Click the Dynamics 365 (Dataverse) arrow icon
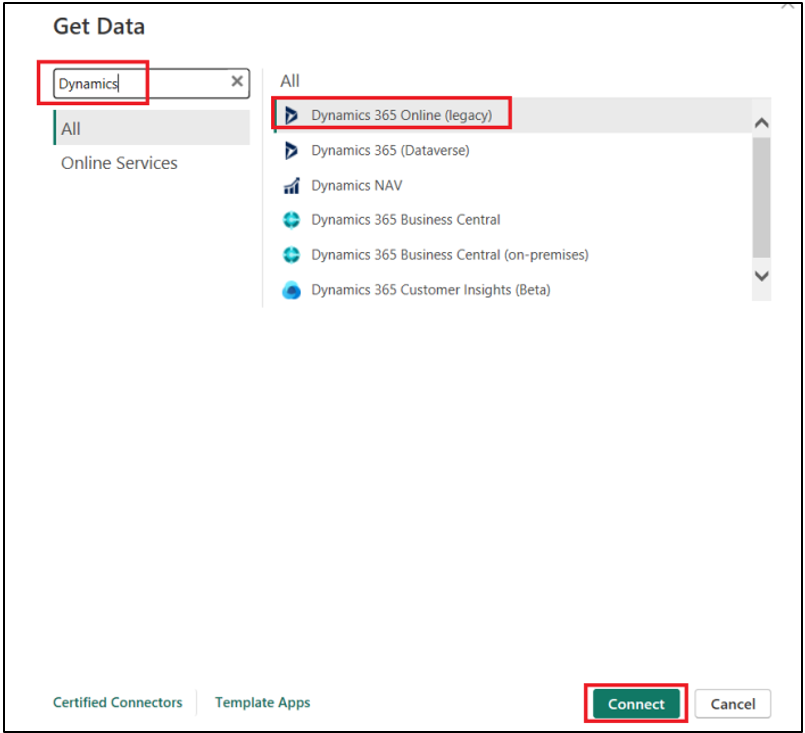The image size is (805, 733). [292, 151]
